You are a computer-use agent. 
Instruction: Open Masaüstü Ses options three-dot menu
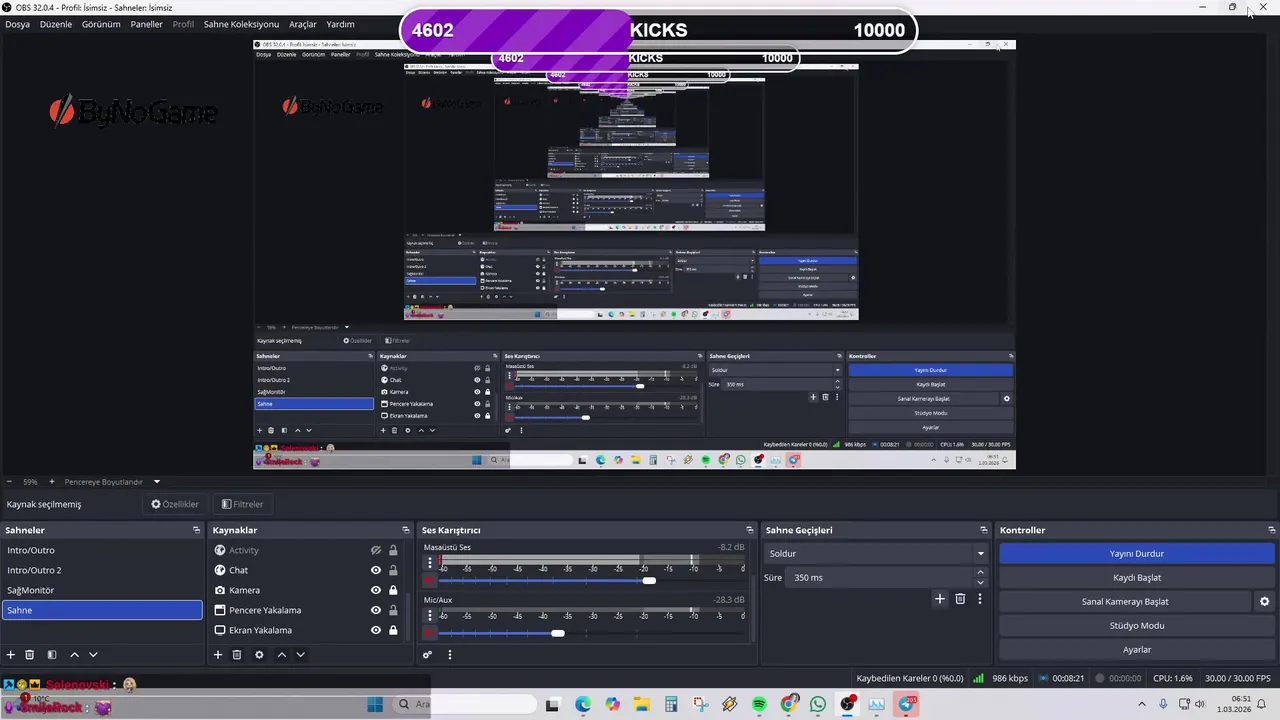pos(430,563)
